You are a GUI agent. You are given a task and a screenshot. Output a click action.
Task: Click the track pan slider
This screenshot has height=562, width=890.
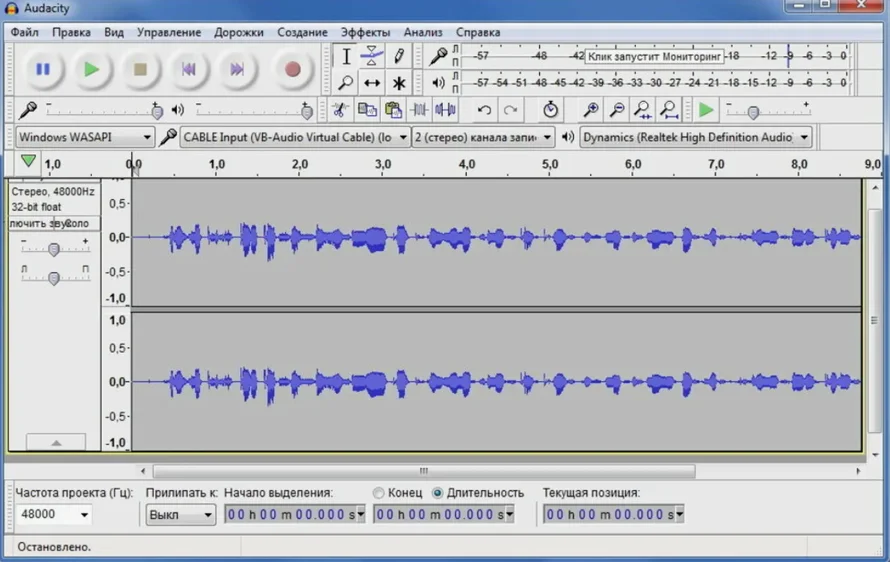tap(54, 278)
